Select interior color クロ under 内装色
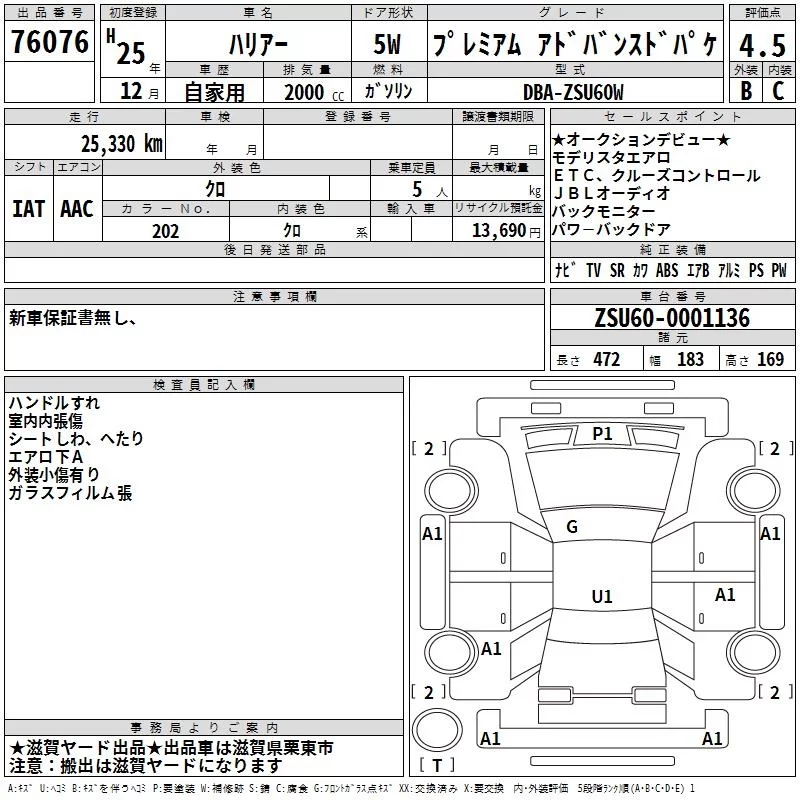800x800 pixels. (292, 231)
